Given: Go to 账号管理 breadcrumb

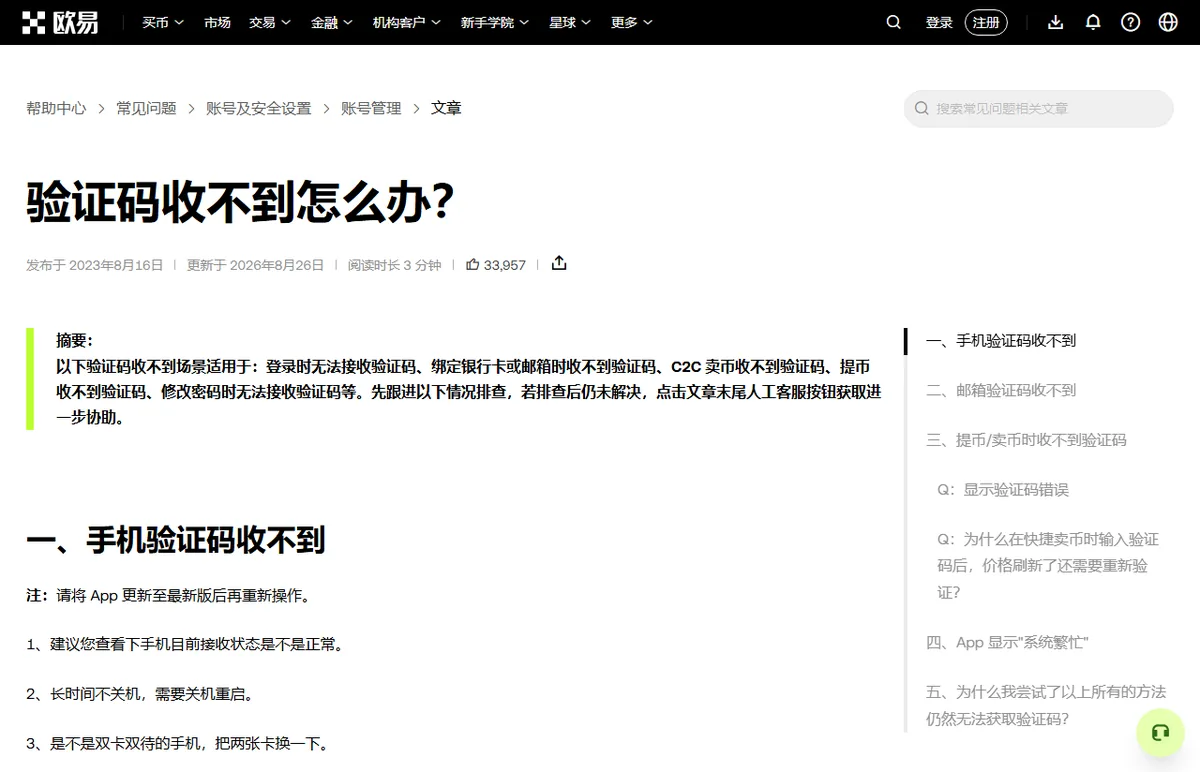Looking at the screenshot, I should [x=371, y=108].
